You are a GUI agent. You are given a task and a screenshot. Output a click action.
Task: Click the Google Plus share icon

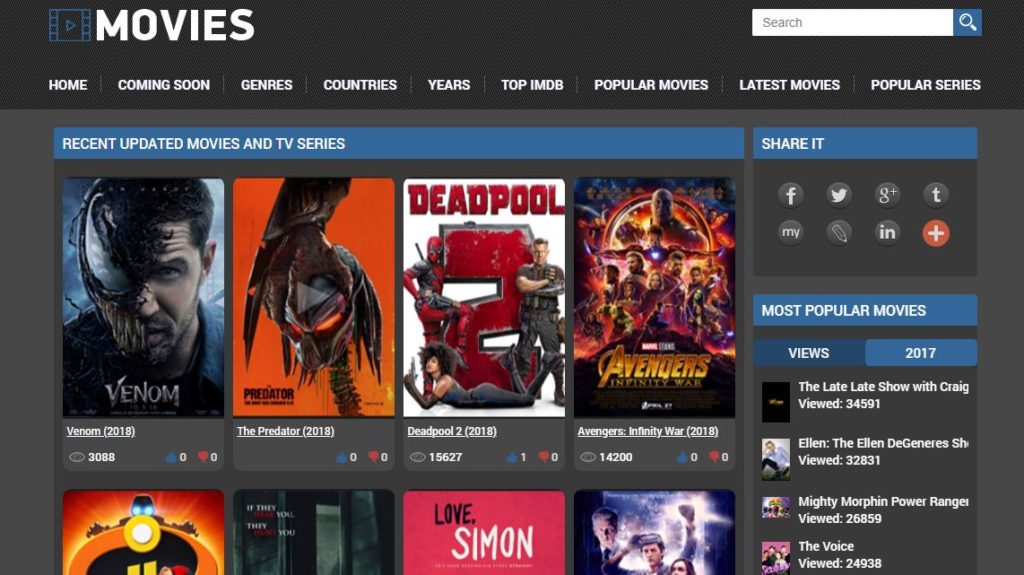pos(887,195)
